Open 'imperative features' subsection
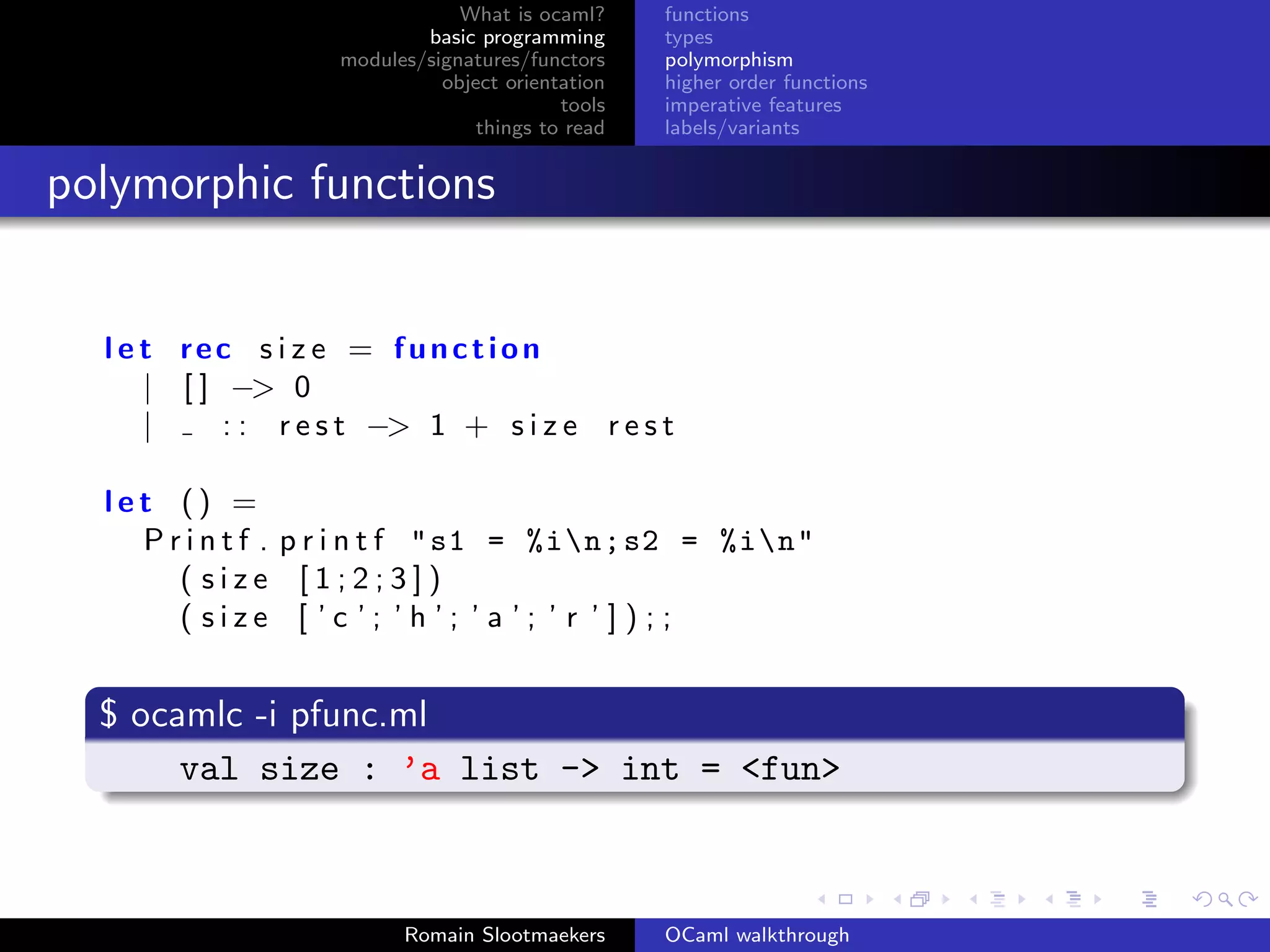Screen dimensions: 1270x952 click(x=753, y=105)
